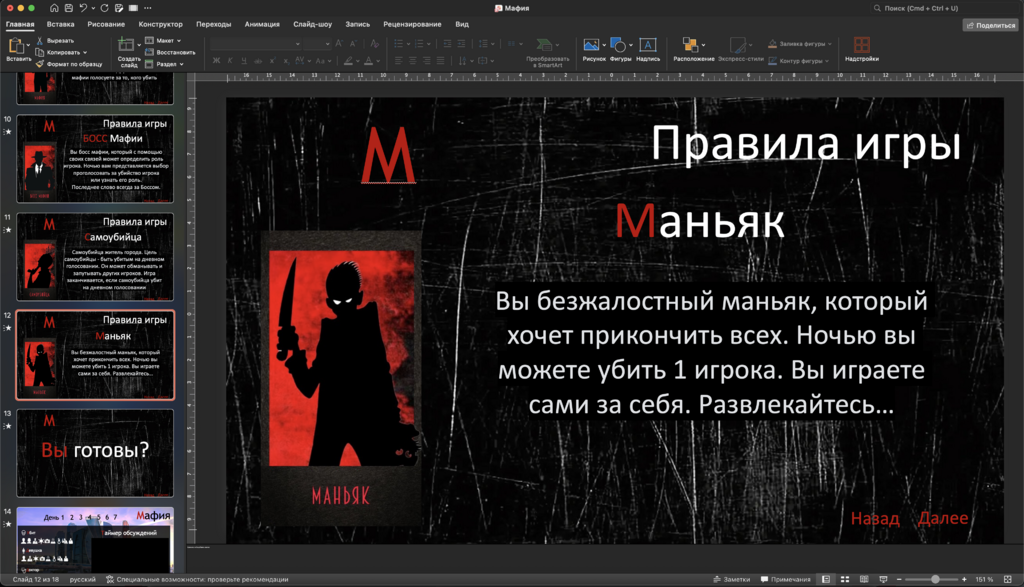This screenshot has height=587, width=1024.
Task: Expand the bullet list dropdown arrow
Action: (408, 44)
